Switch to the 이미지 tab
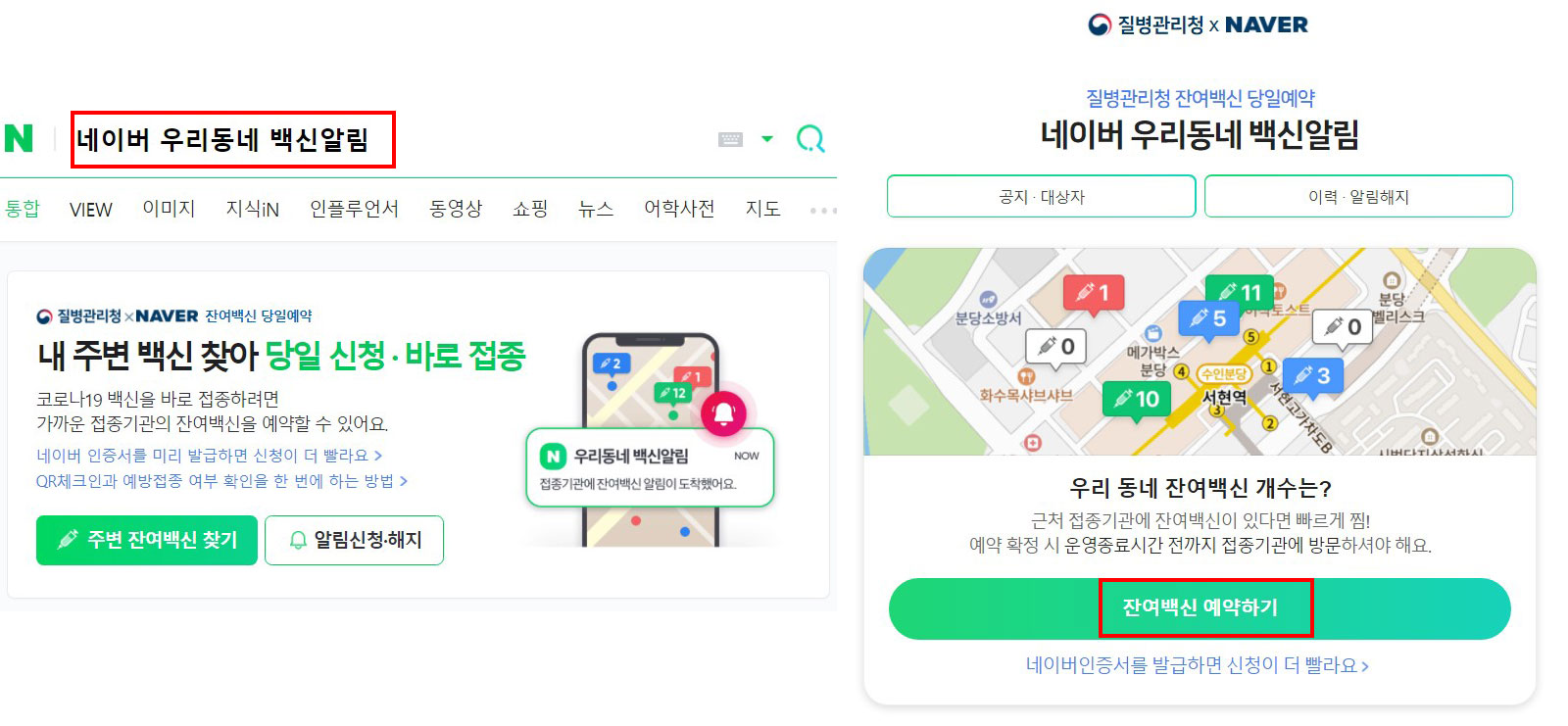The image size is (1568, 726). tap(169, 209)
